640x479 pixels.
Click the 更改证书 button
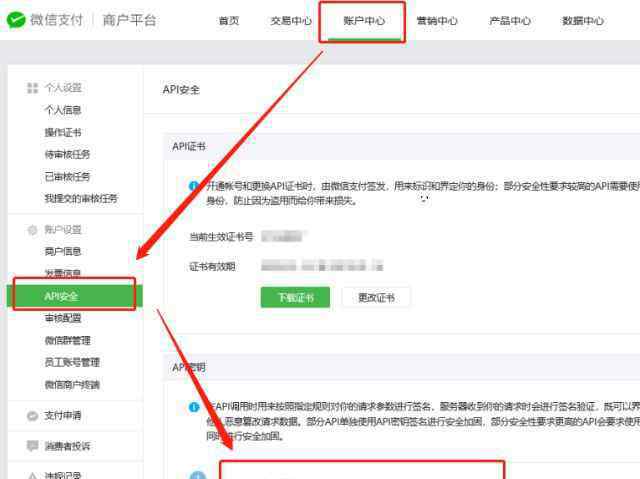(375, 298)
